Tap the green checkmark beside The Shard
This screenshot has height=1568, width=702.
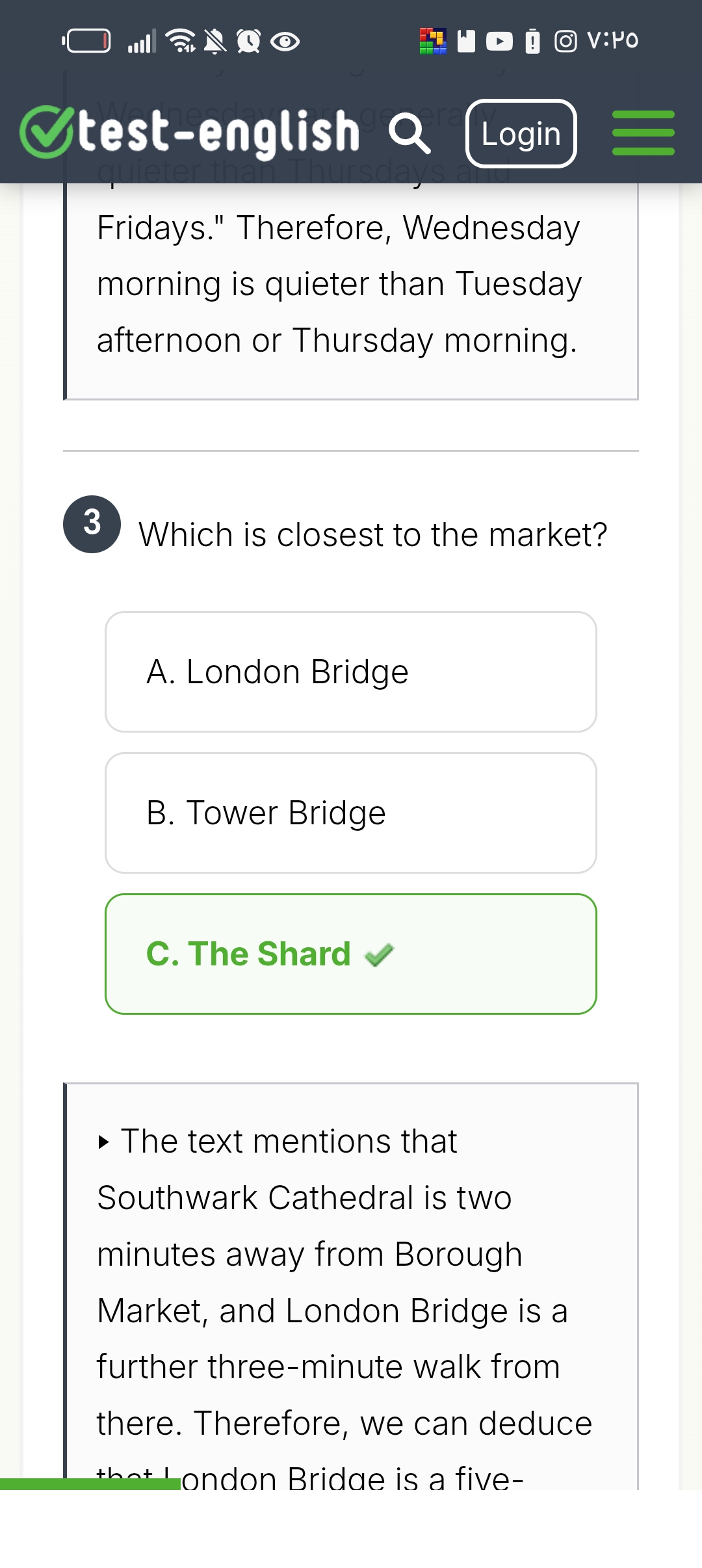coord(380,955)
